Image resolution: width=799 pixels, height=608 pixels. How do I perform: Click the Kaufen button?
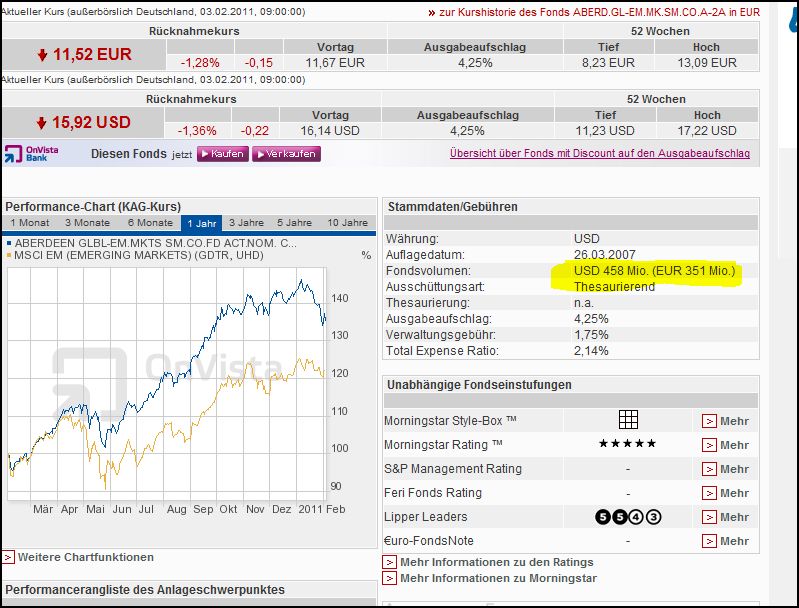pos(223,154)
